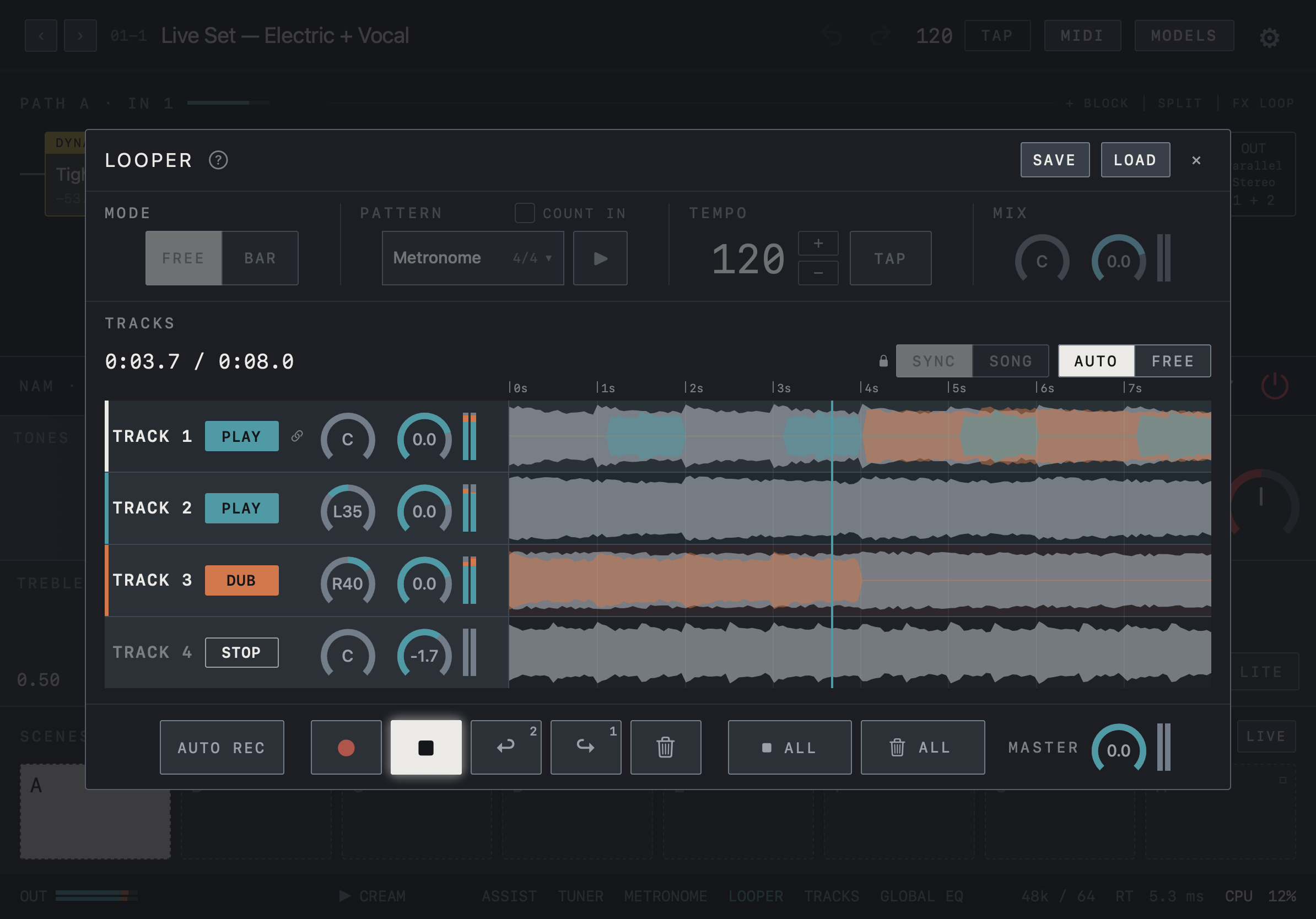Click the Track 3 waveform
The height and width of the screenshot is (919, 1316).
(860, 580)
